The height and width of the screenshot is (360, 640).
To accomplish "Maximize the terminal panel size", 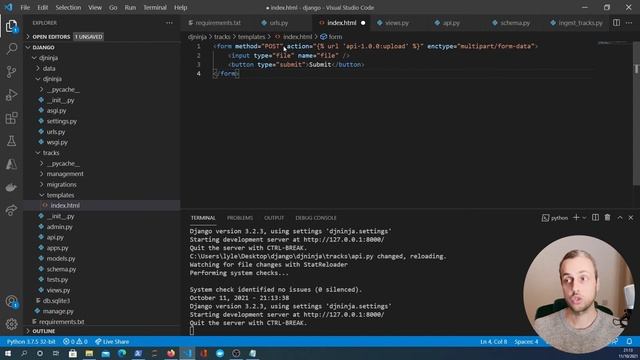I will [620, 218].
